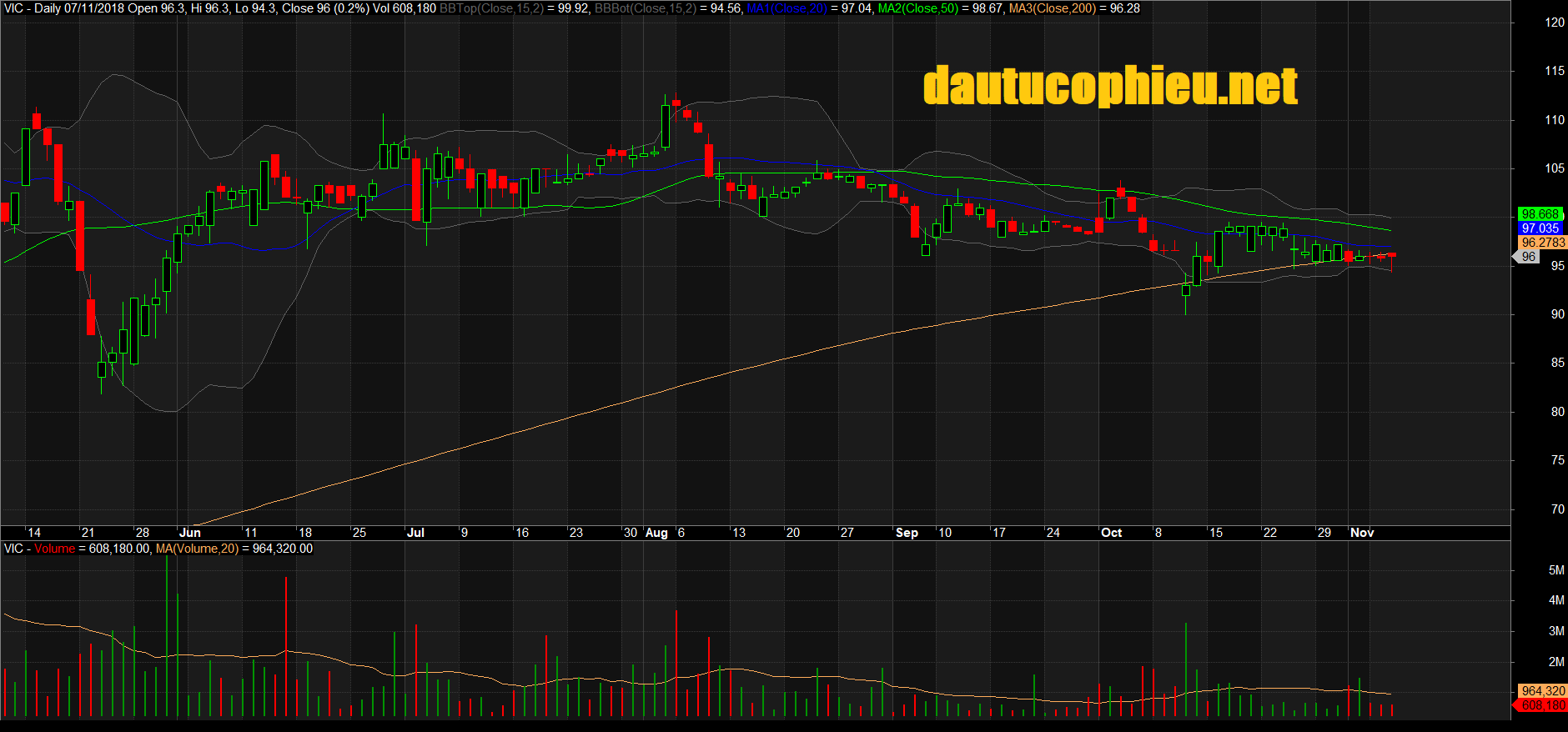
Task: Select the blue MA1(Close,20) legend label
Action: click(787, 8)
